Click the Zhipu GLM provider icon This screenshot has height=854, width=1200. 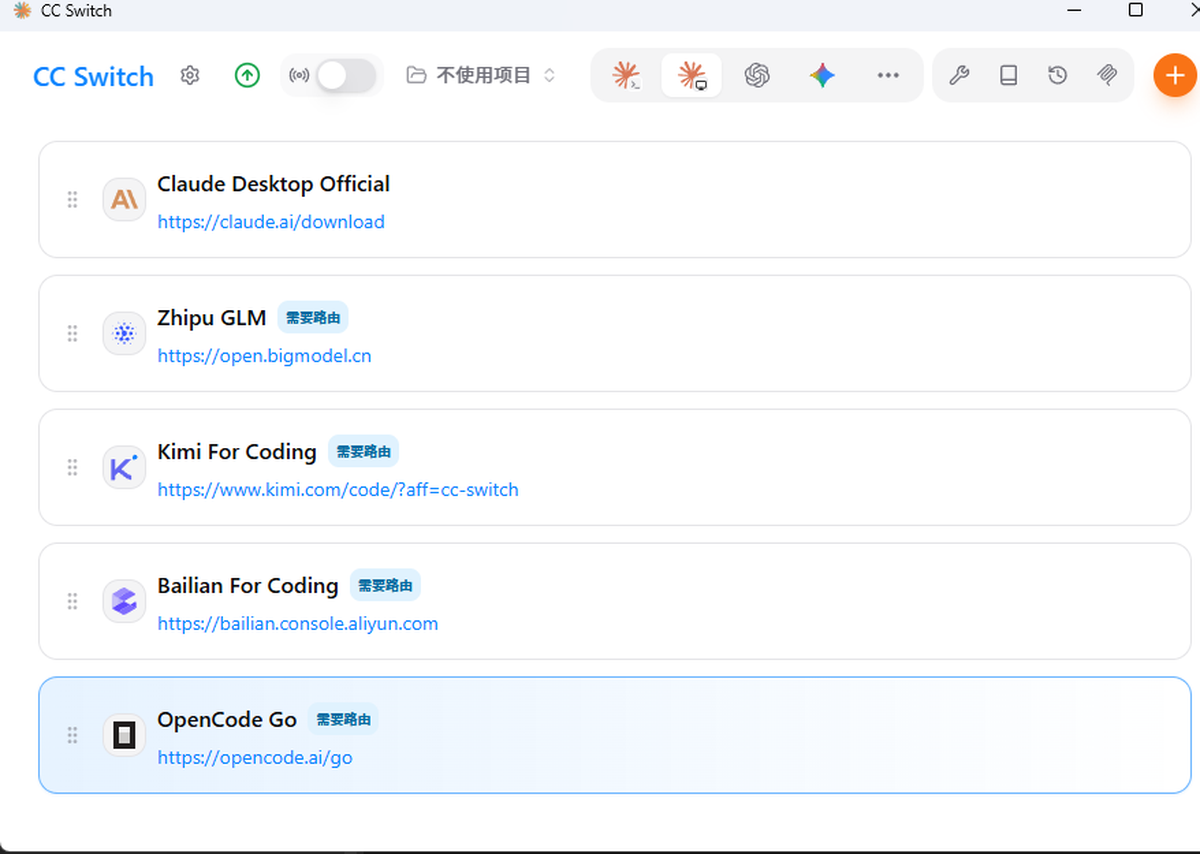coord(124,334)
